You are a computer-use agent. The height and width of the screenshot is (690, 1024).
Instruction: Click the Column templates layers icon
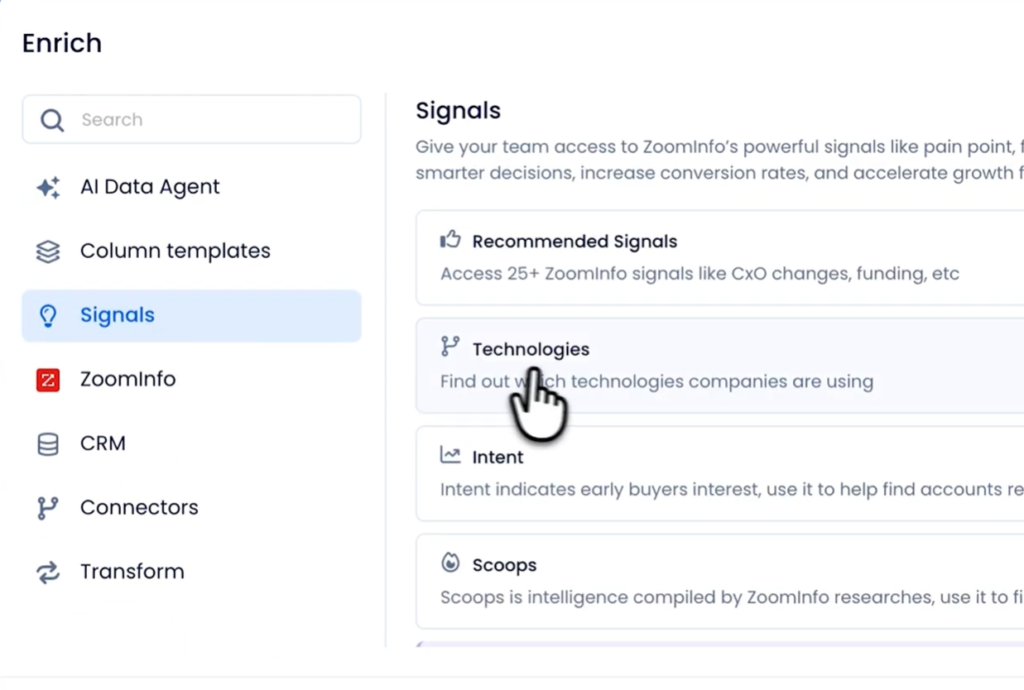[x=48, y=251]
